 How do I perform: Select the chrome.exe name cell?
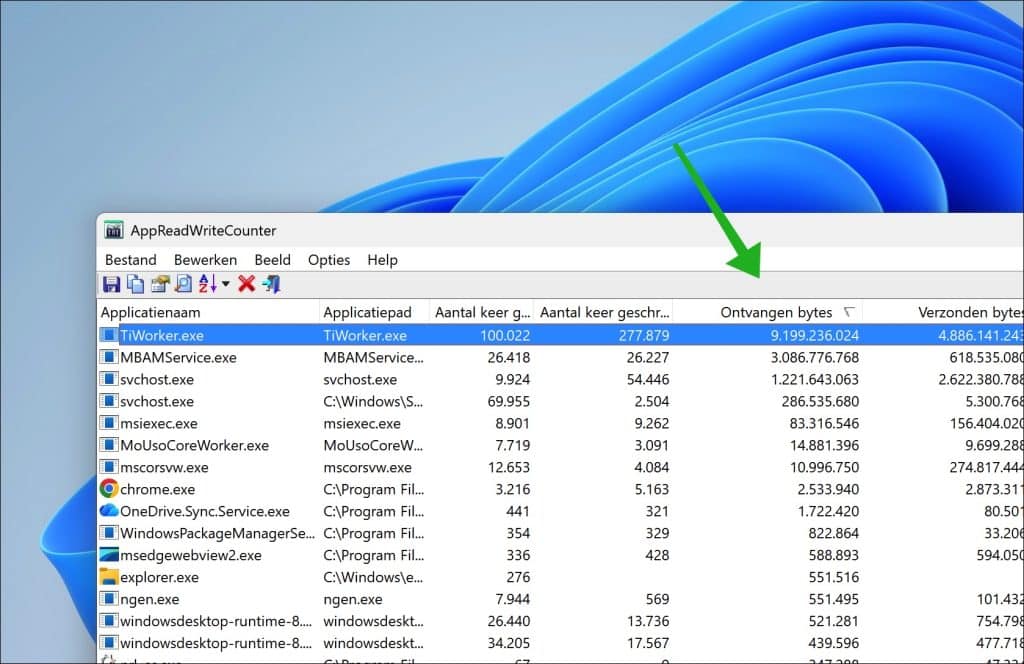coord(157,490)
